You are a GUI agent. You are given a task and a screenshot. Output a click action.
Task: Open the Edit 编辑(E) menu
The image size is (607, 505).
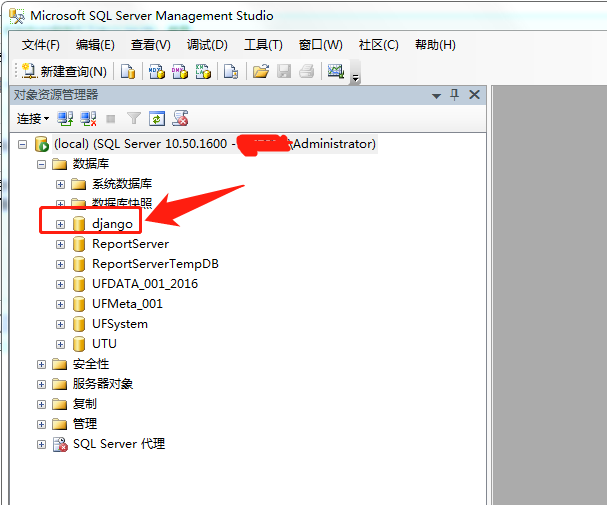coord(95,45)
